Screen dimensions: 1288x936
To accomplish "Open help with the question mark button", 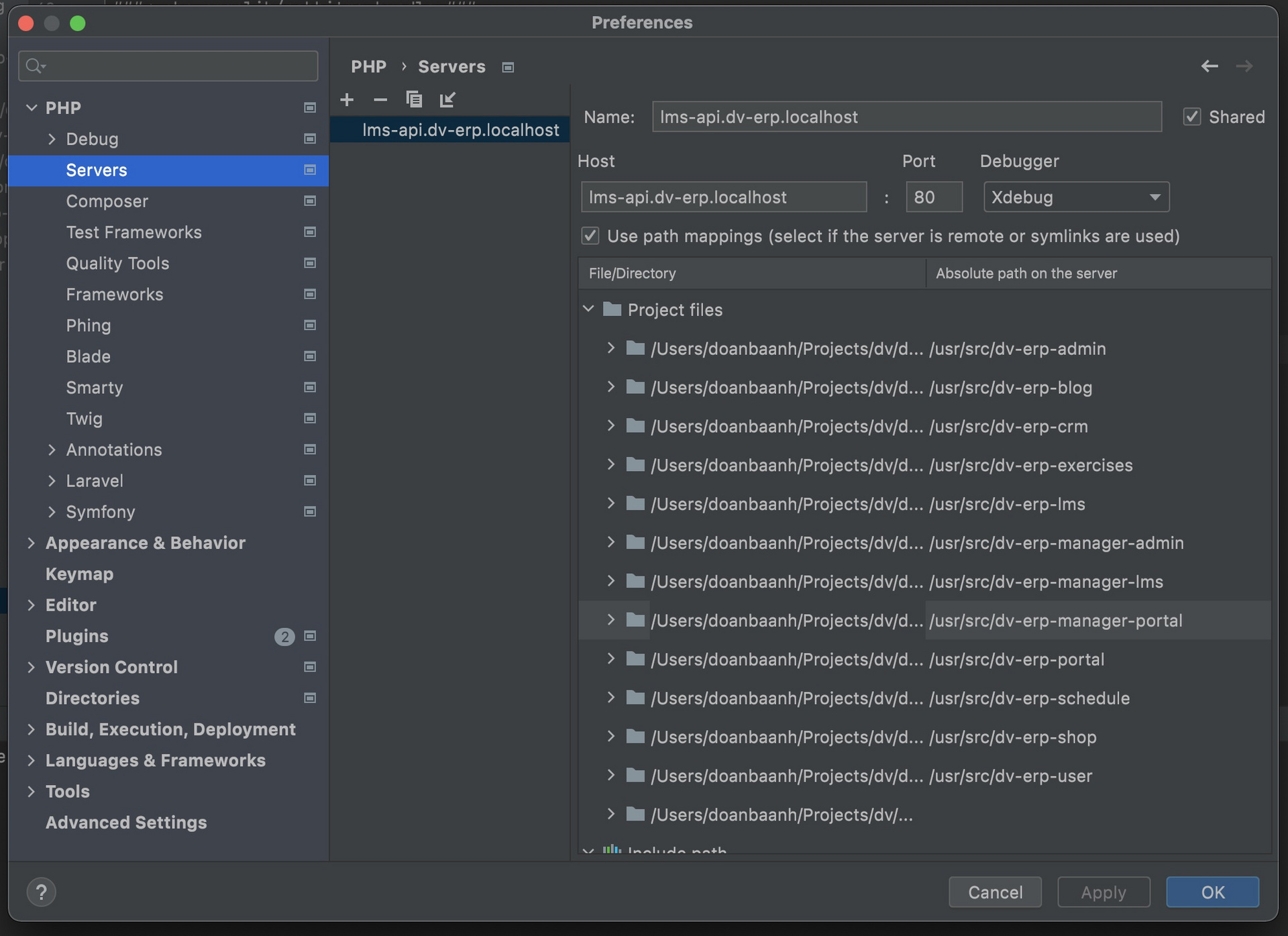I will pyautogui.click(x=42, y=892).
